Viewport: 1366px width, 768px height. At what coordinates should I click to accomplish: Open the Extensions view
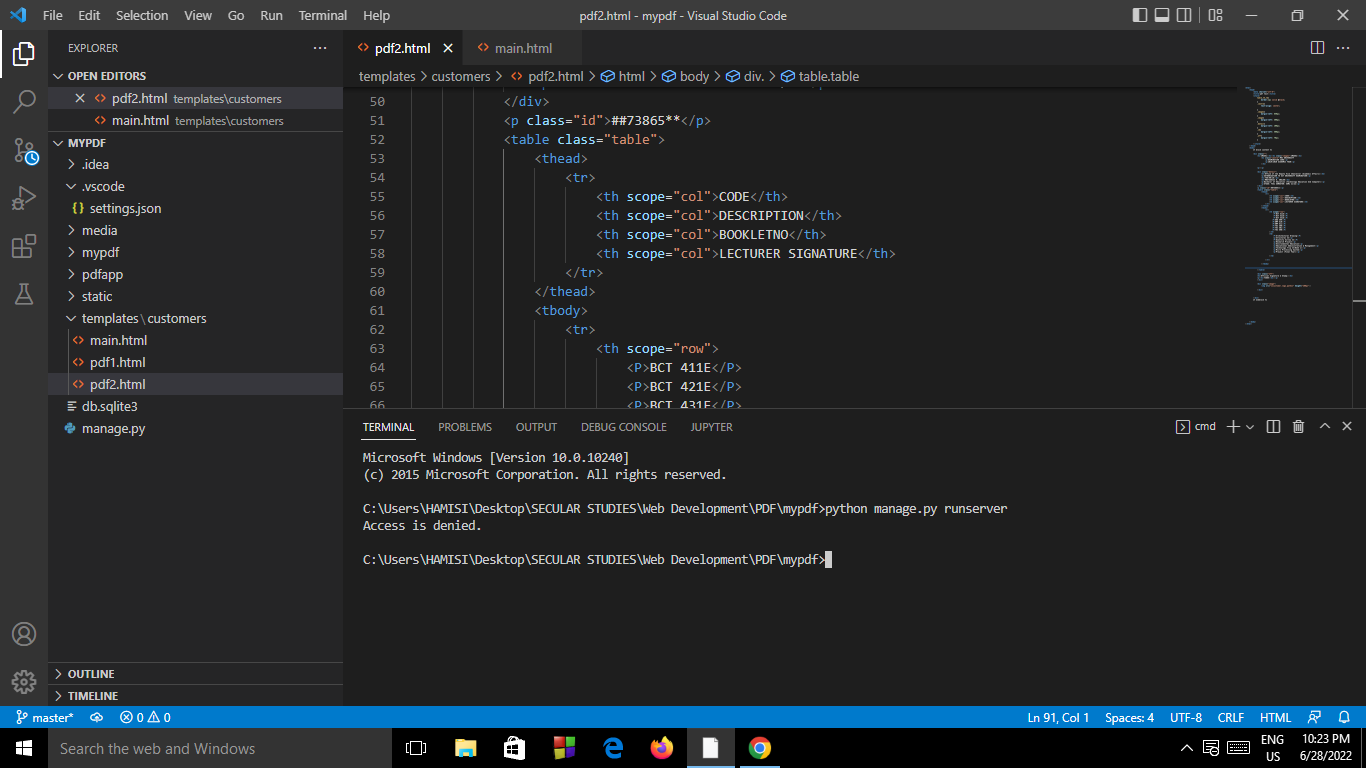click(24, 246)
